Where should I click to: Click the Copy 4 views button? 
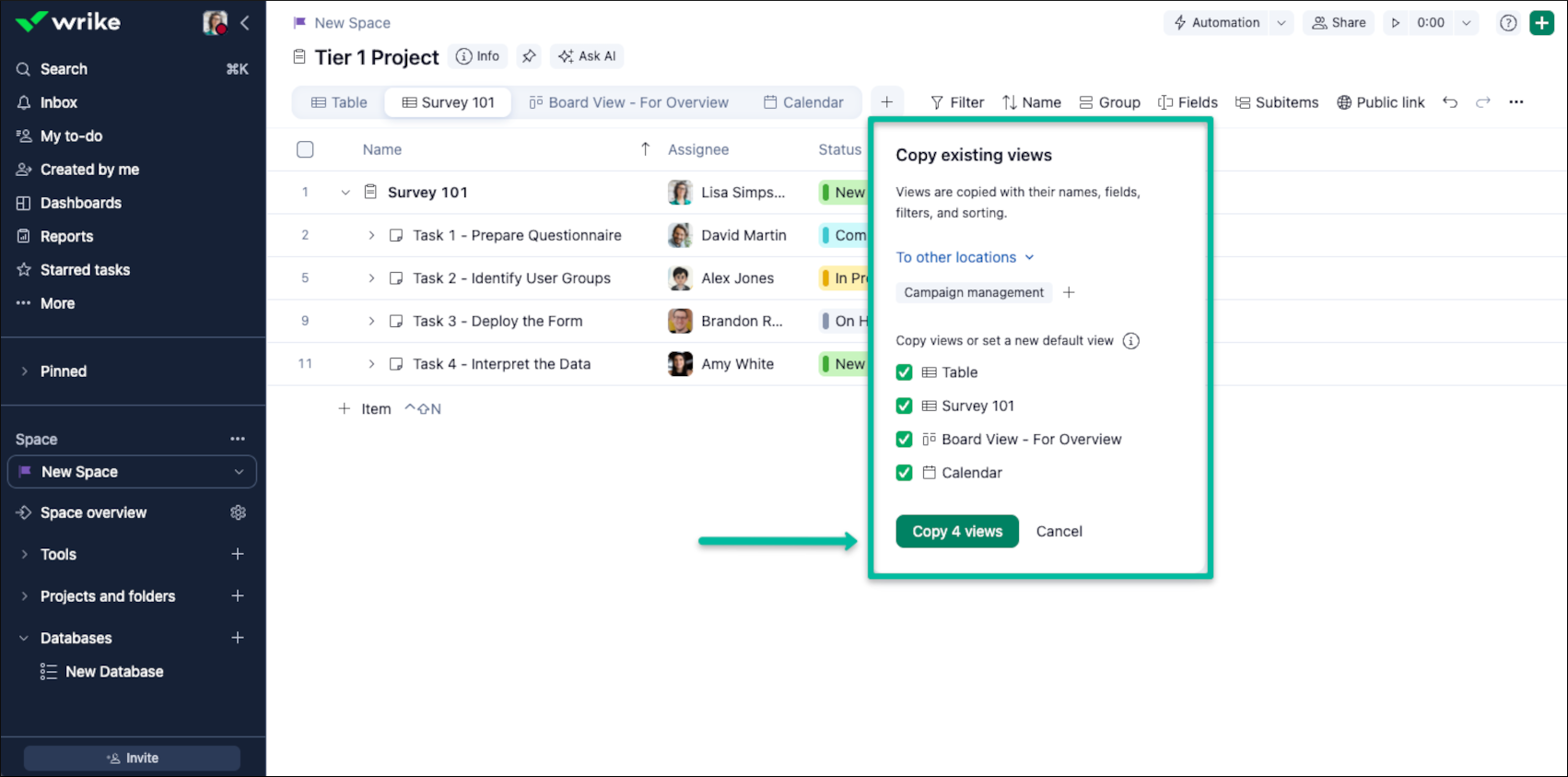956,531
